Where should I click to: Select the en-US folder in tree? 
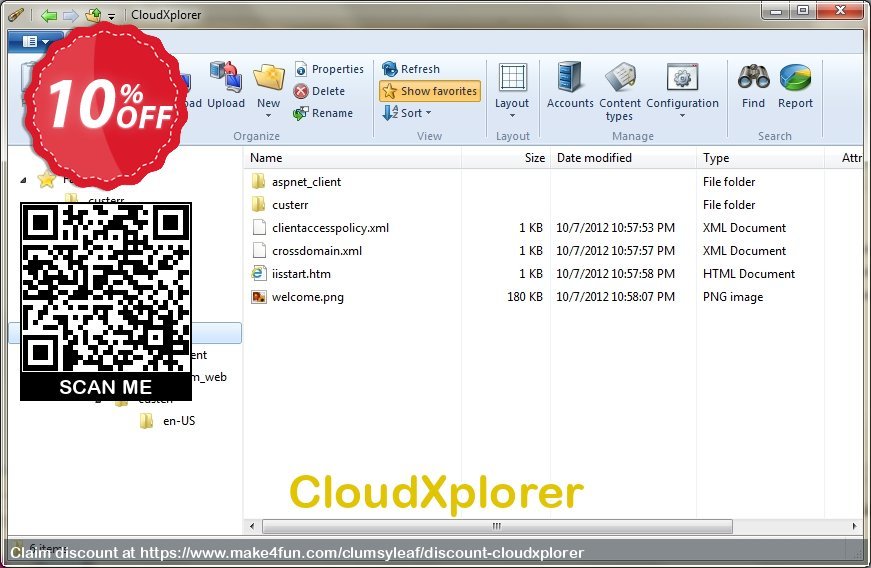(179, 421)
